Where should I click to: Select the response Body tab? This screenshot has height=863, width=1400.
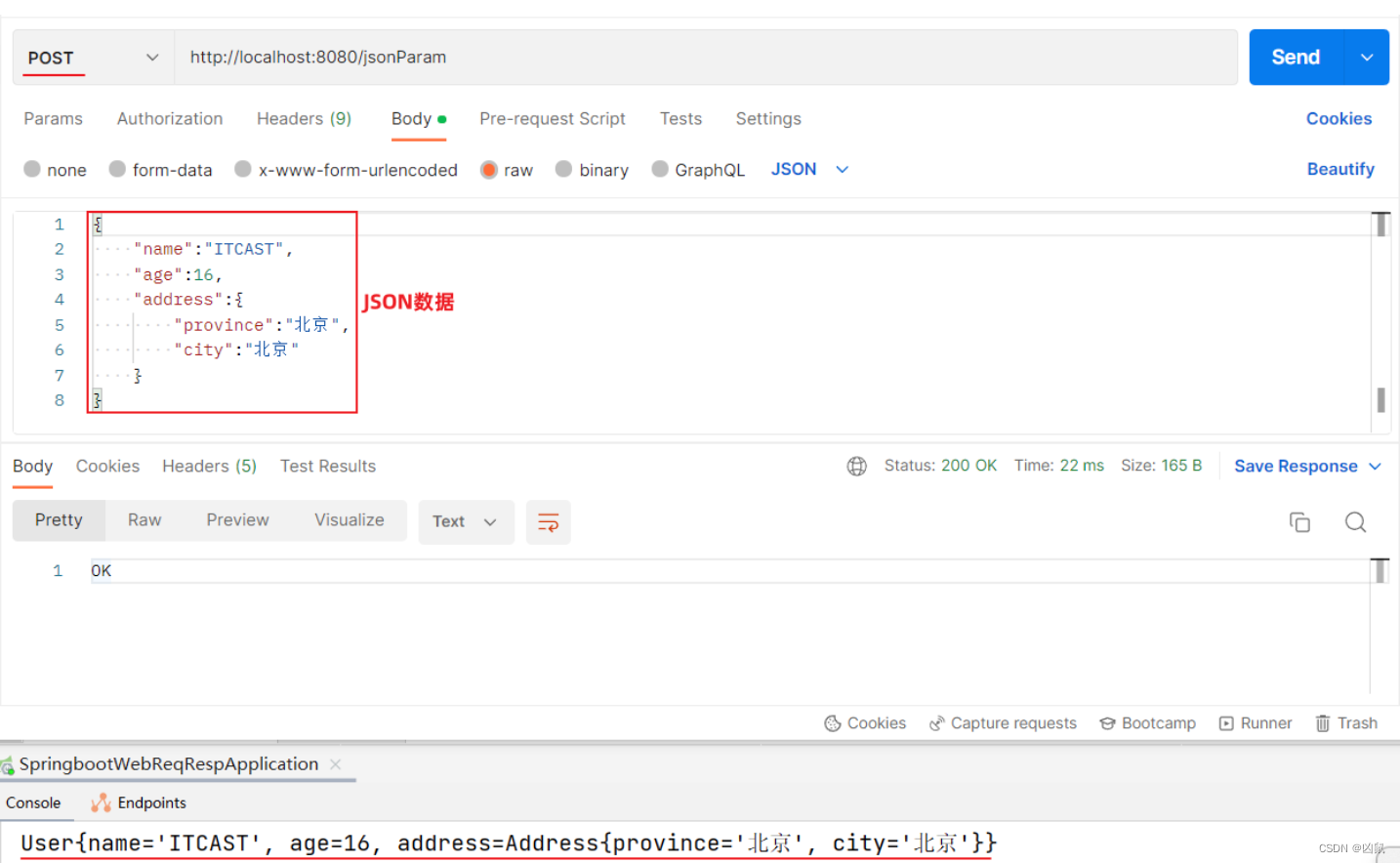32,467
